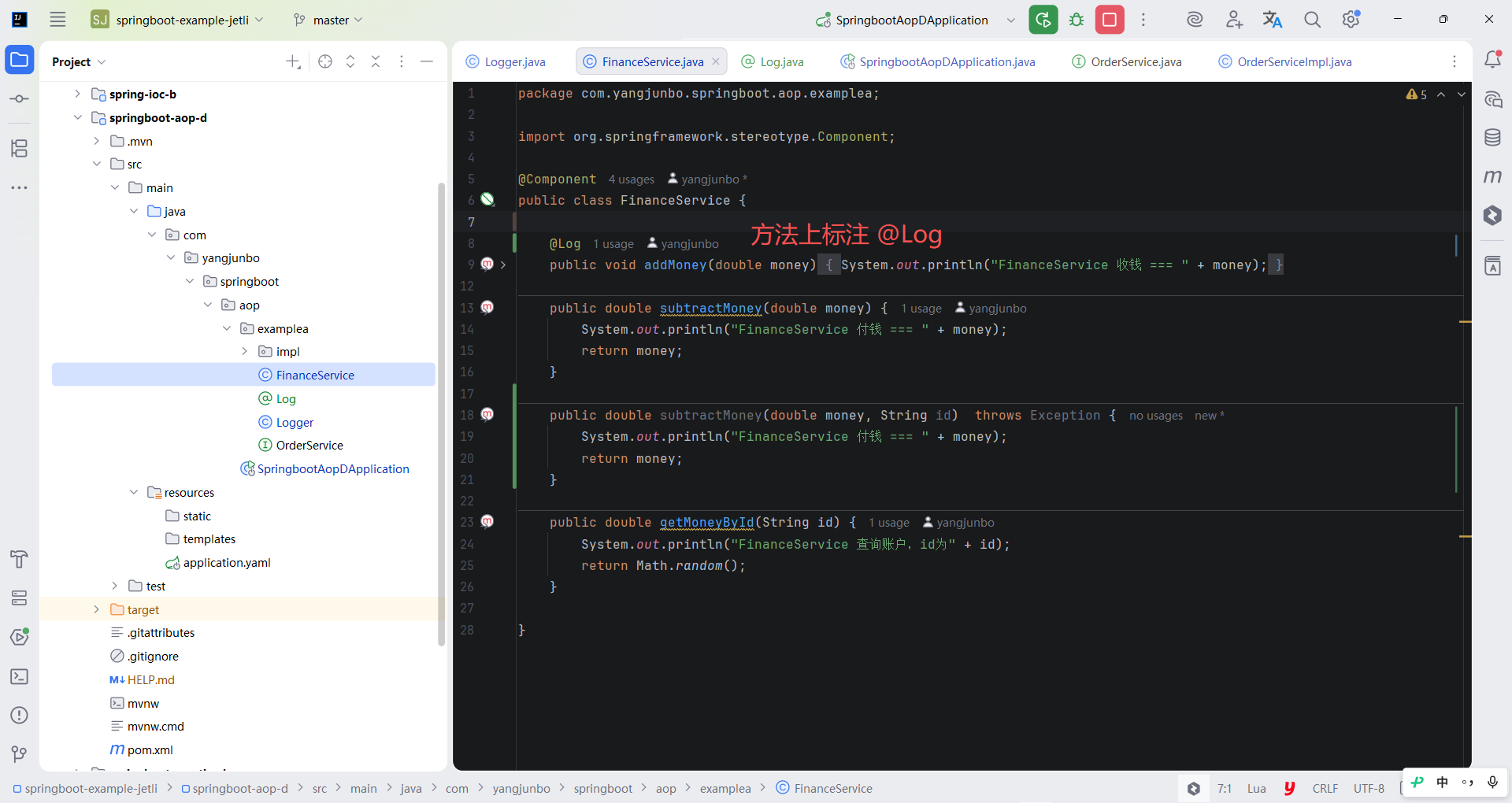
Task: Open run configuration dropdown
Action: (x=1010, y=20)
